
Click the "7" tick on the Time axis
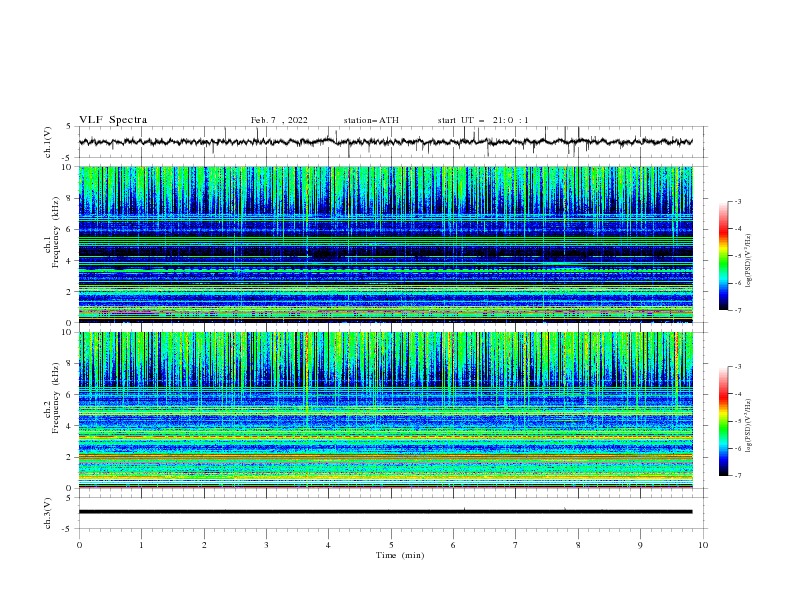point(516,545)
